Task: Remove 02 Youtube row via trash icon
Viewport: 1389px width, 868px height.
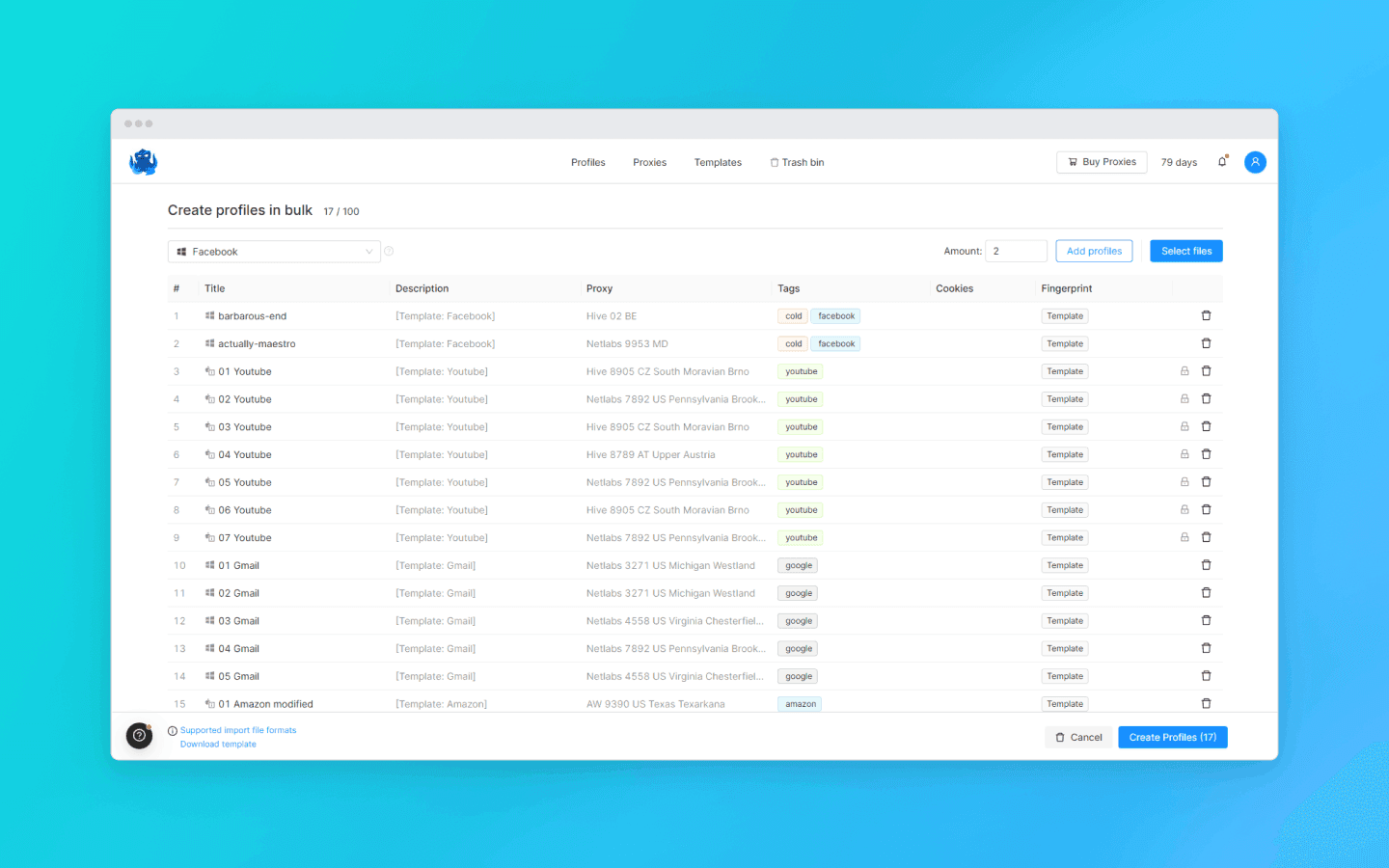Action: (1206, 398)
